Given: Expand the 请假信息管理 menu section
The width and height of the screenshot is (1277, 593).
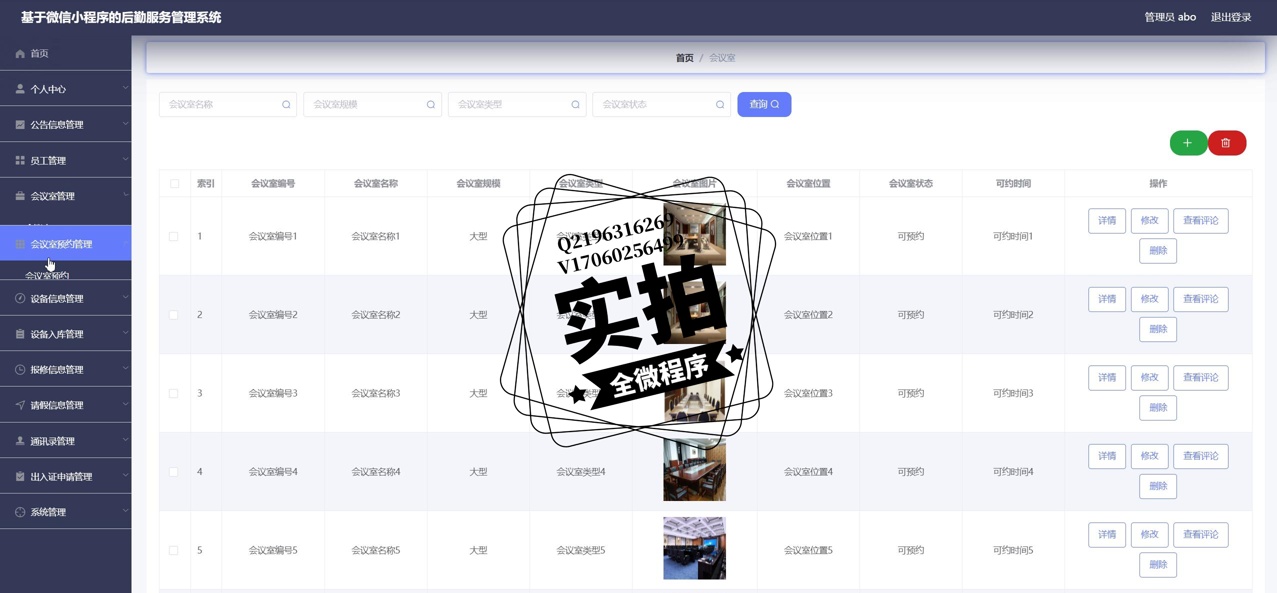Looking at the screenshot, I should click(65, 405).
